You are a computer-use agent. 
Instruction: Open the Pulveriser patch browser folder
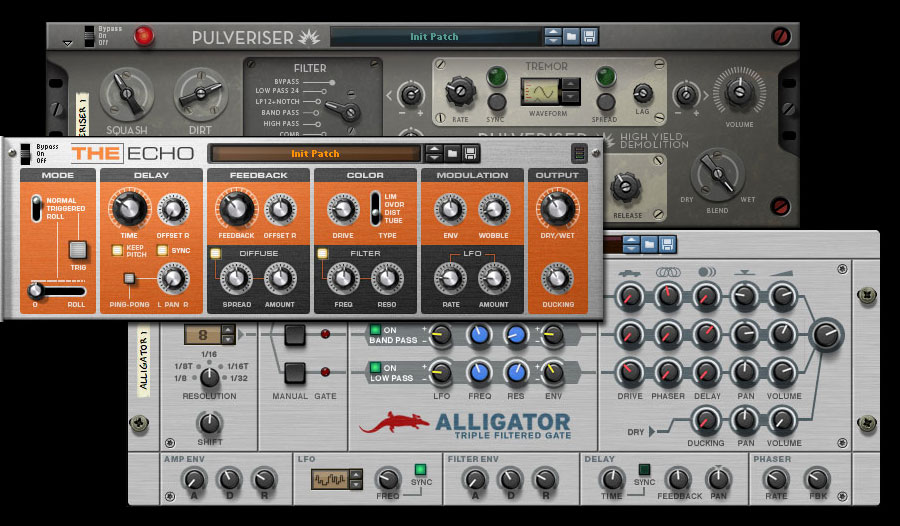pos(571,37)
